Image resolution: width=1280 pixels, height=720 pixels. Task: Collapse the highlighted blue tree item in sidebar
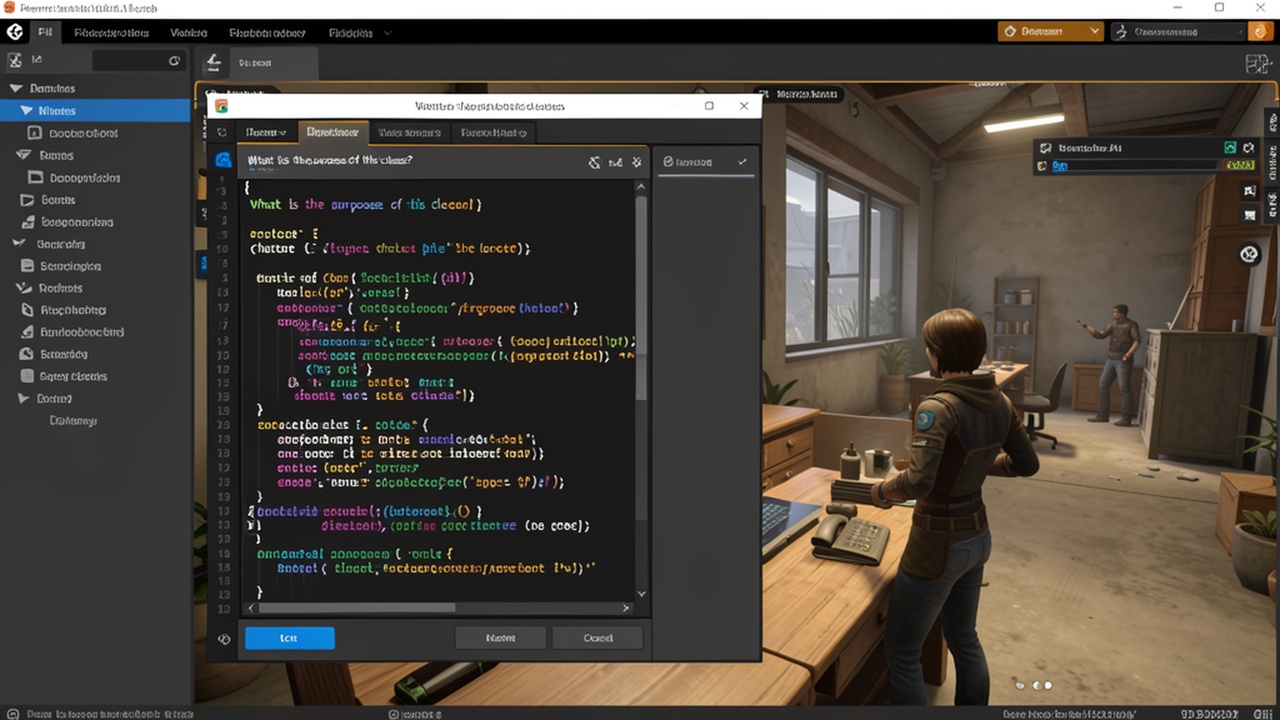(26, 111)
